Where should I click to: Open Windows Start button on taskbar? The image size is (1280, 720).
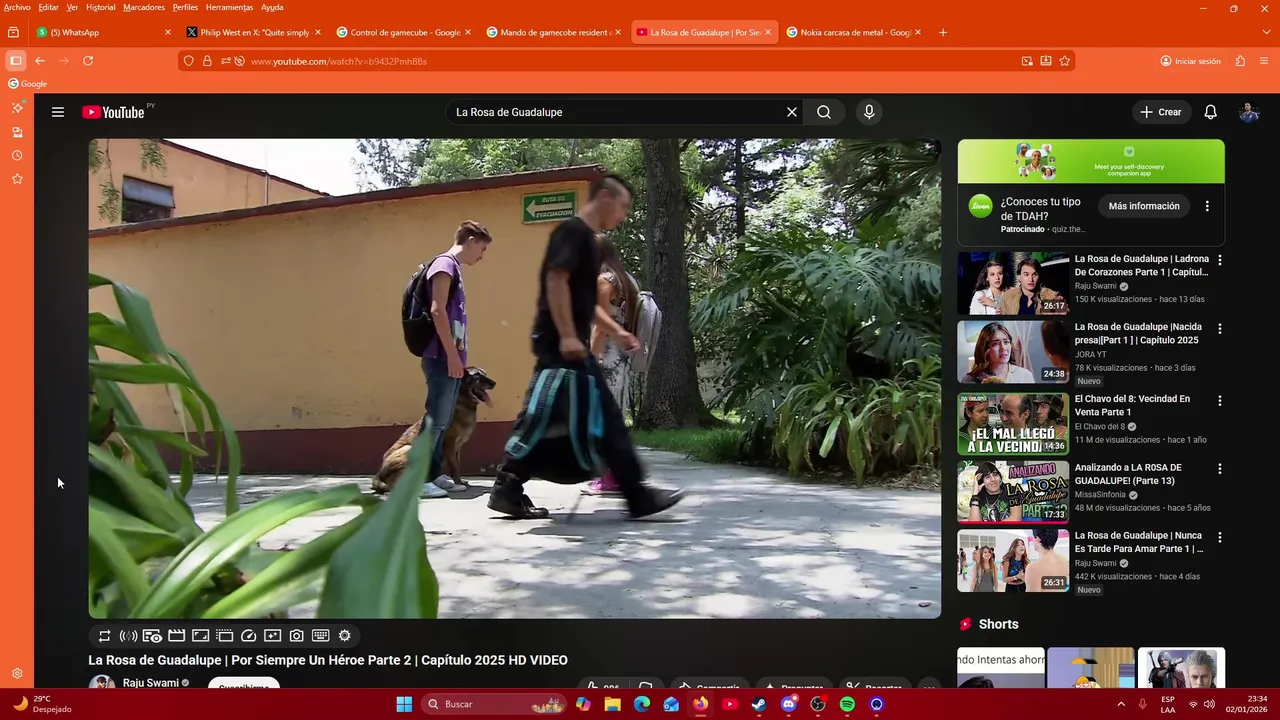[x=404, y=704]
